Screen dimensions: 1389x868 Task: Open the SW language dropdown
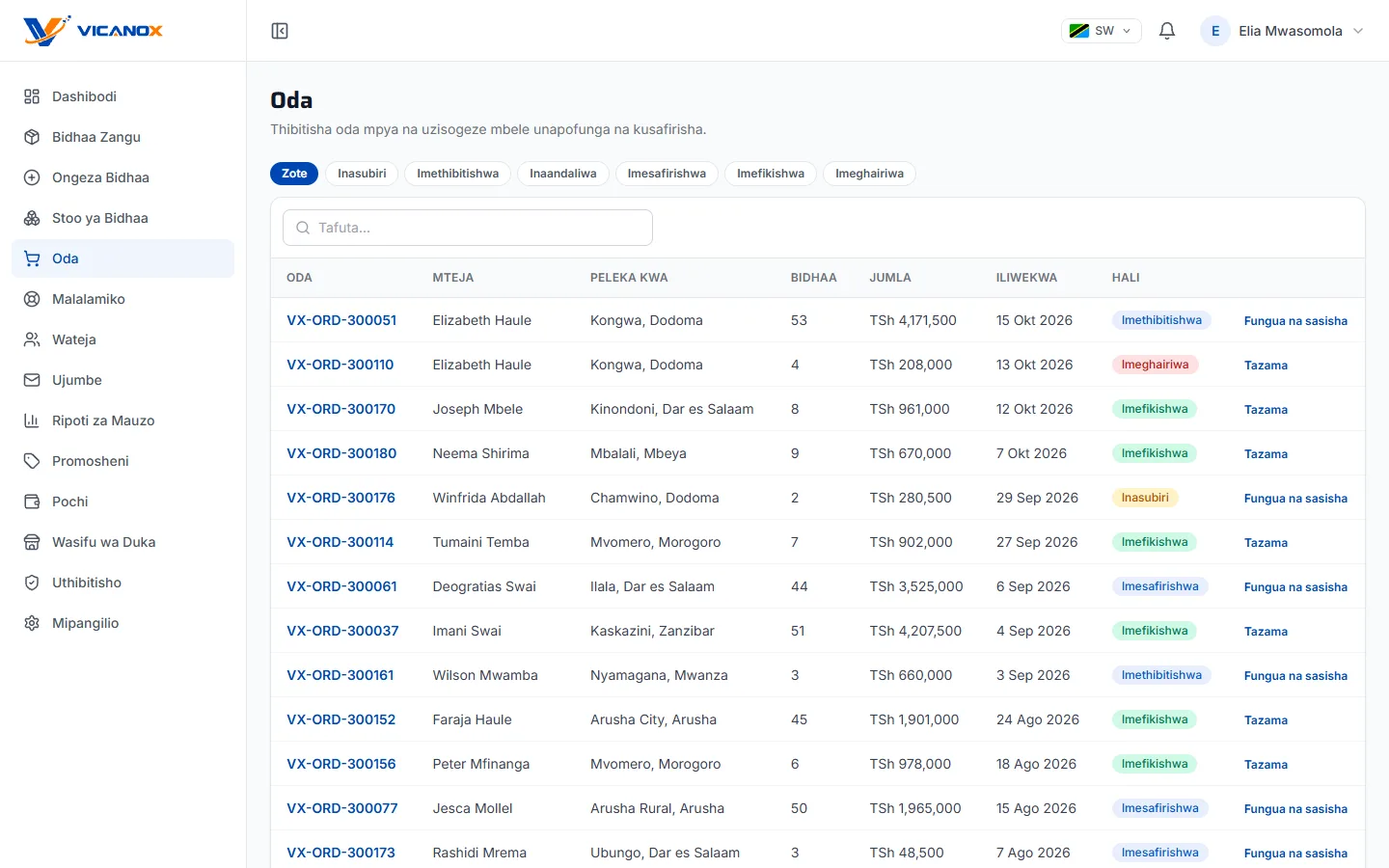(x=1102, y=31)
